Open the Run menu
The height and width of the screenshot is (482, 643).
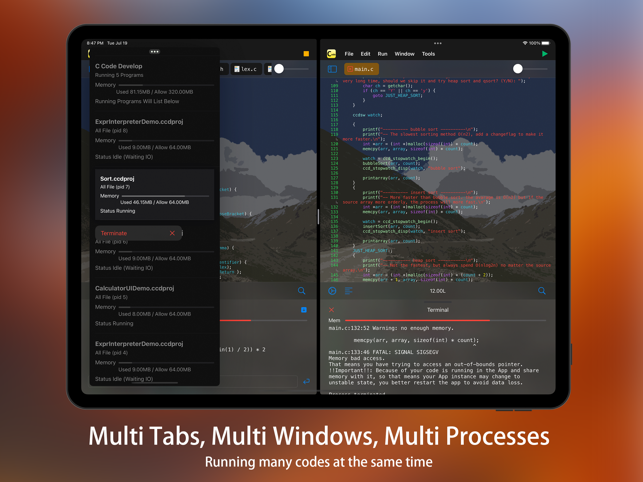[382, 54]
